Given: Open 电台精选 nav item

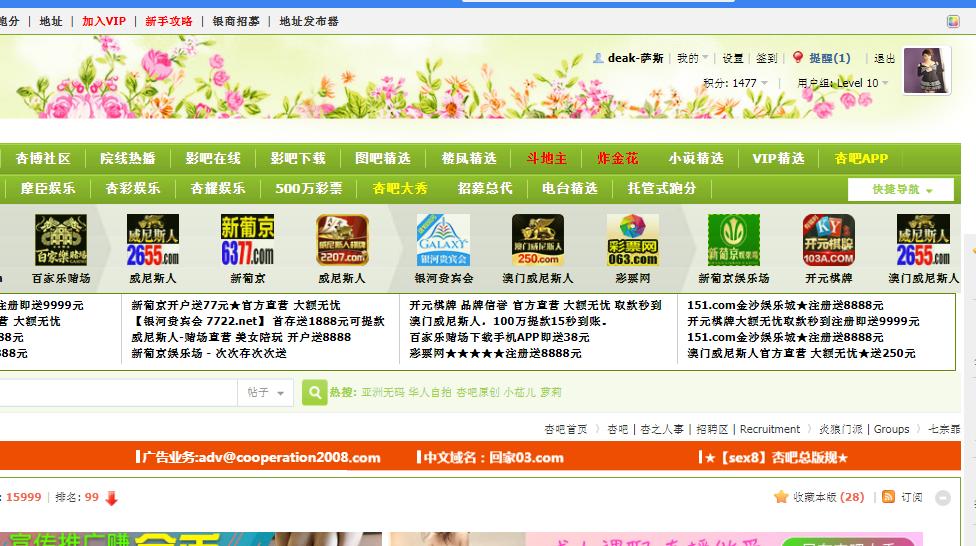Looking at the screenshot, I should pyautogui.click(x=570, y=188).
